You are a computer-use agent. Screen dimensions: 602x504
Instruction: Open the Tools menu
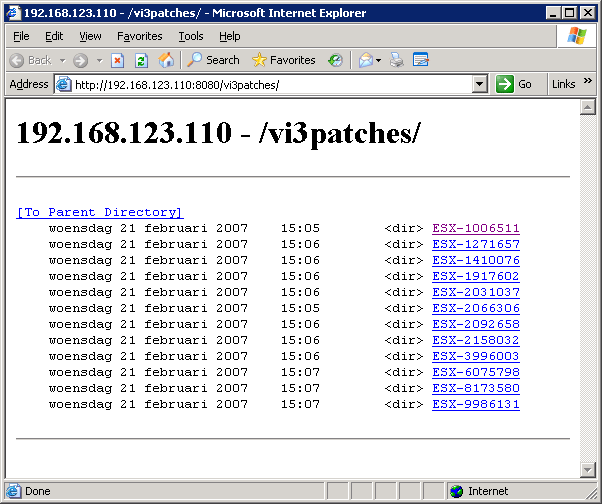pyautogui.click(x=190, y=36)
